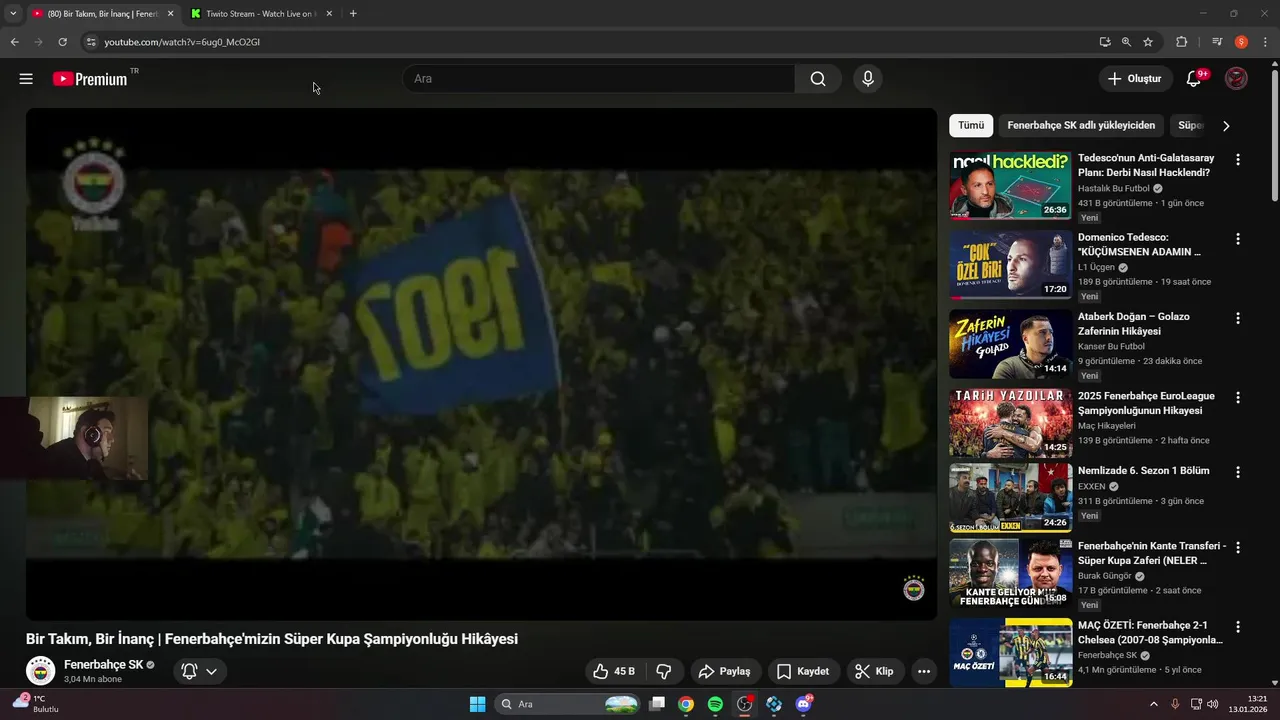Go back in browser history
This screenshot has height=720, width=1280.
tap(14, 42)
